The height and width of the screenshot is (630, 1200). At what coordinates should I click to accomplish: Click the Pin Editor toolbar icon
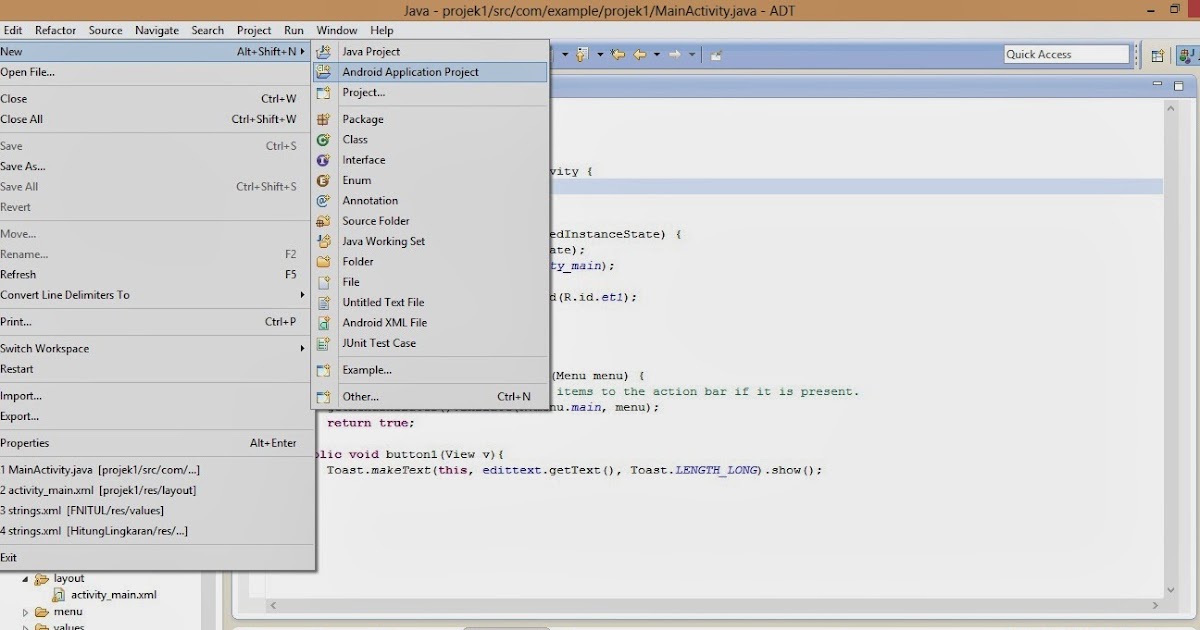tap(716, 55)
